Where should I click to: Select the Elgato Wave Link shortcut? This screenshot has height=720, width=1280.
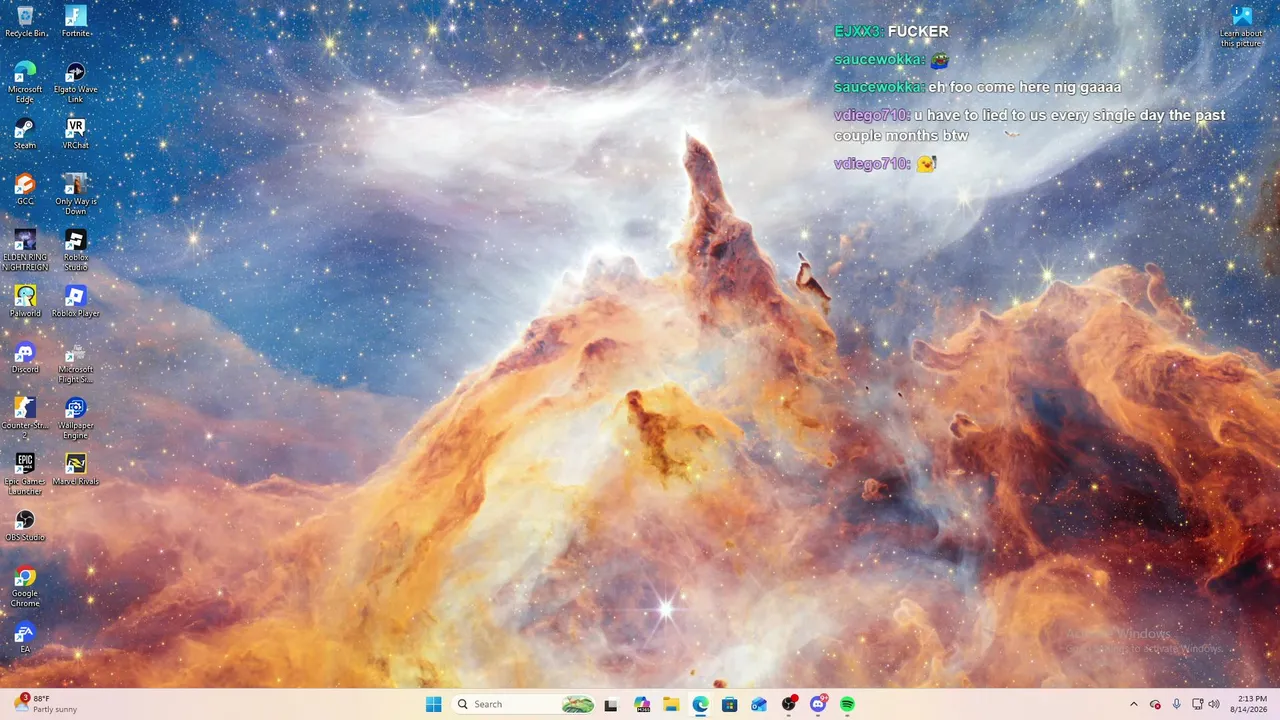click(76, 82)
